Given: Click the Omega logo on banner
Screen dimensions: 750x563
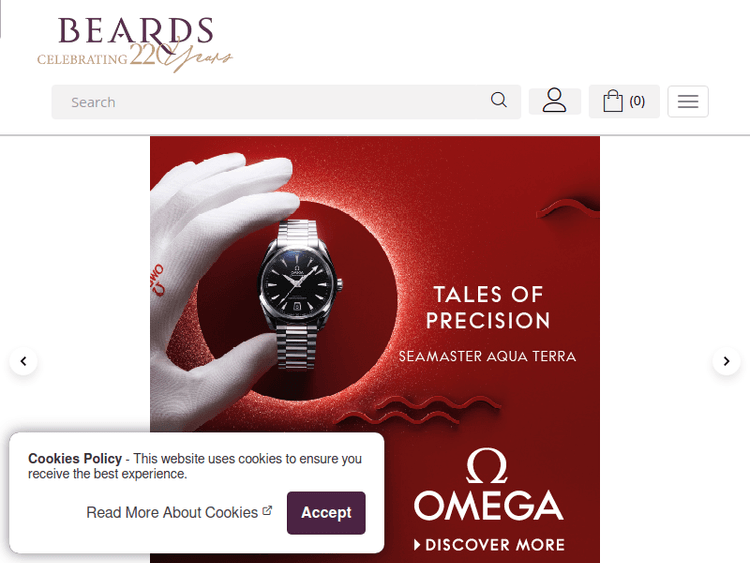Looking at the screenshot, I should 488,484.
